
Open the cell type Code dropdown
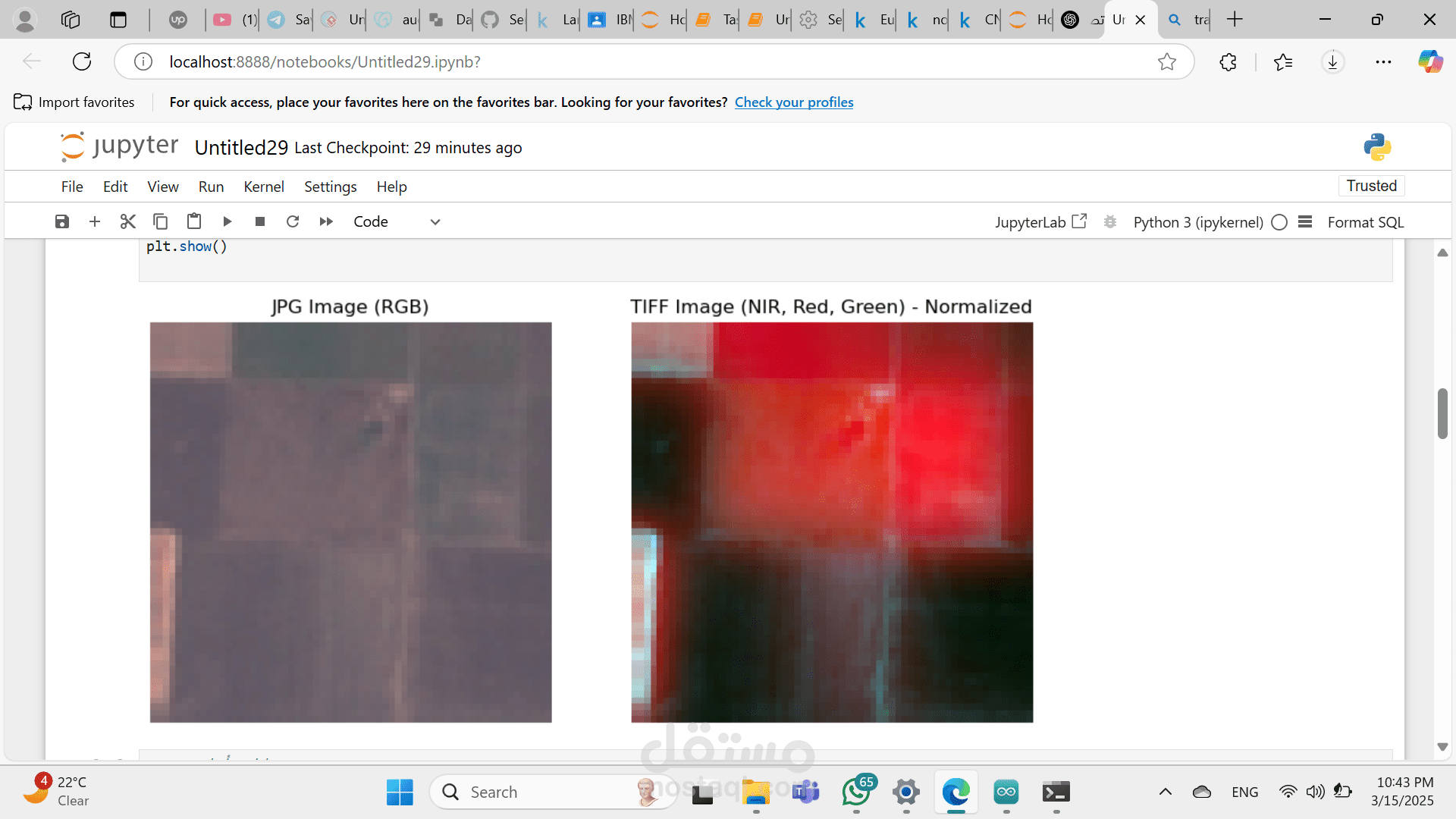pyautogui.click(x=397, y=221)
